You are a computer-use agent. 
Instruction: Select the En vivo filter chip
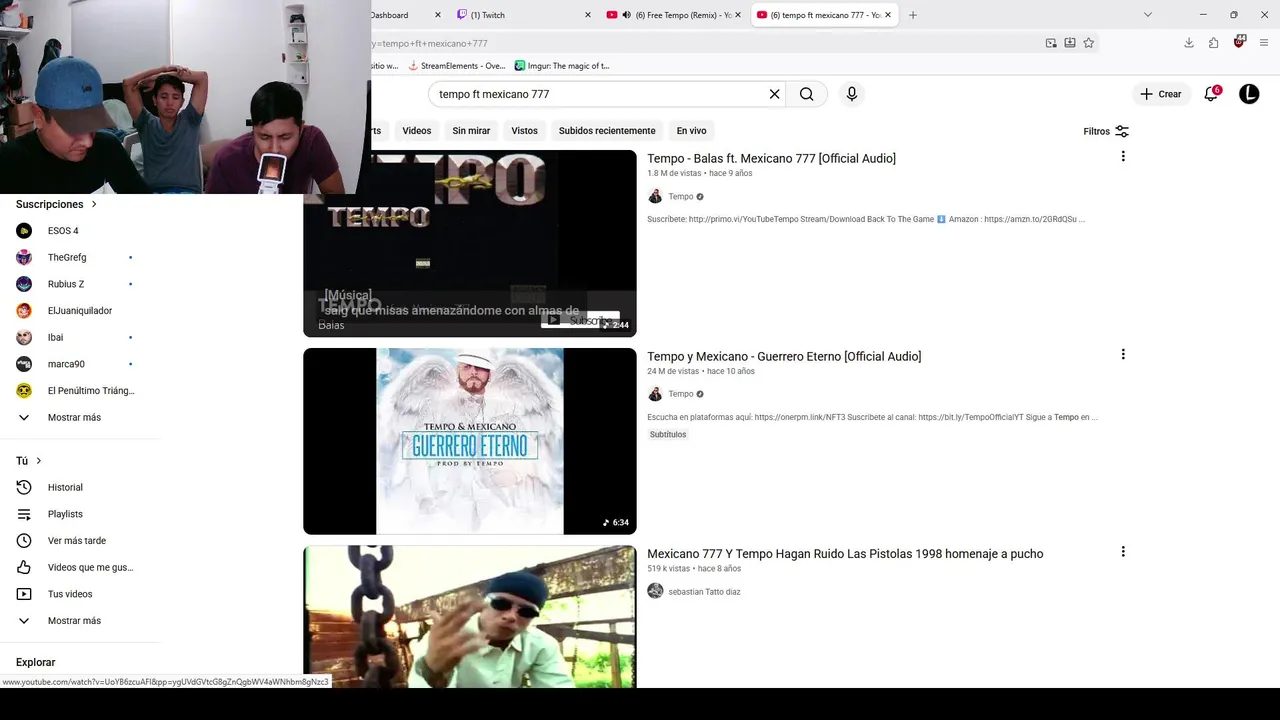[x=691, y=131]
